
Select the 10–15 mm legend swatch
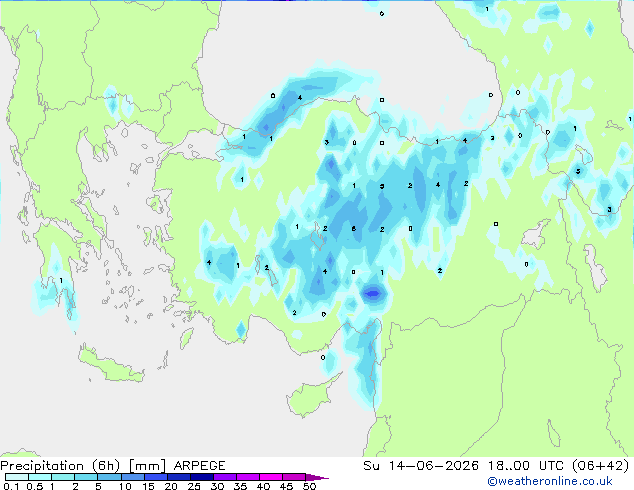click(x=132, y=477)
